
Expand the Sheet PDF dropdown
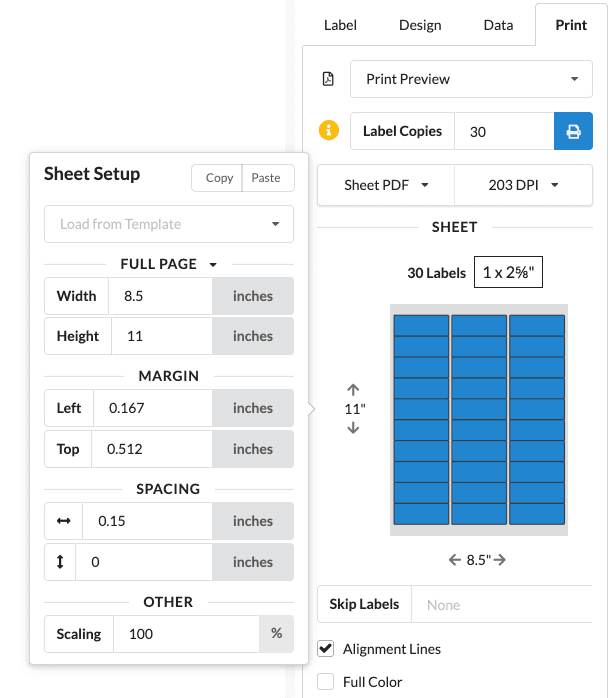click(x=386, y=185)
